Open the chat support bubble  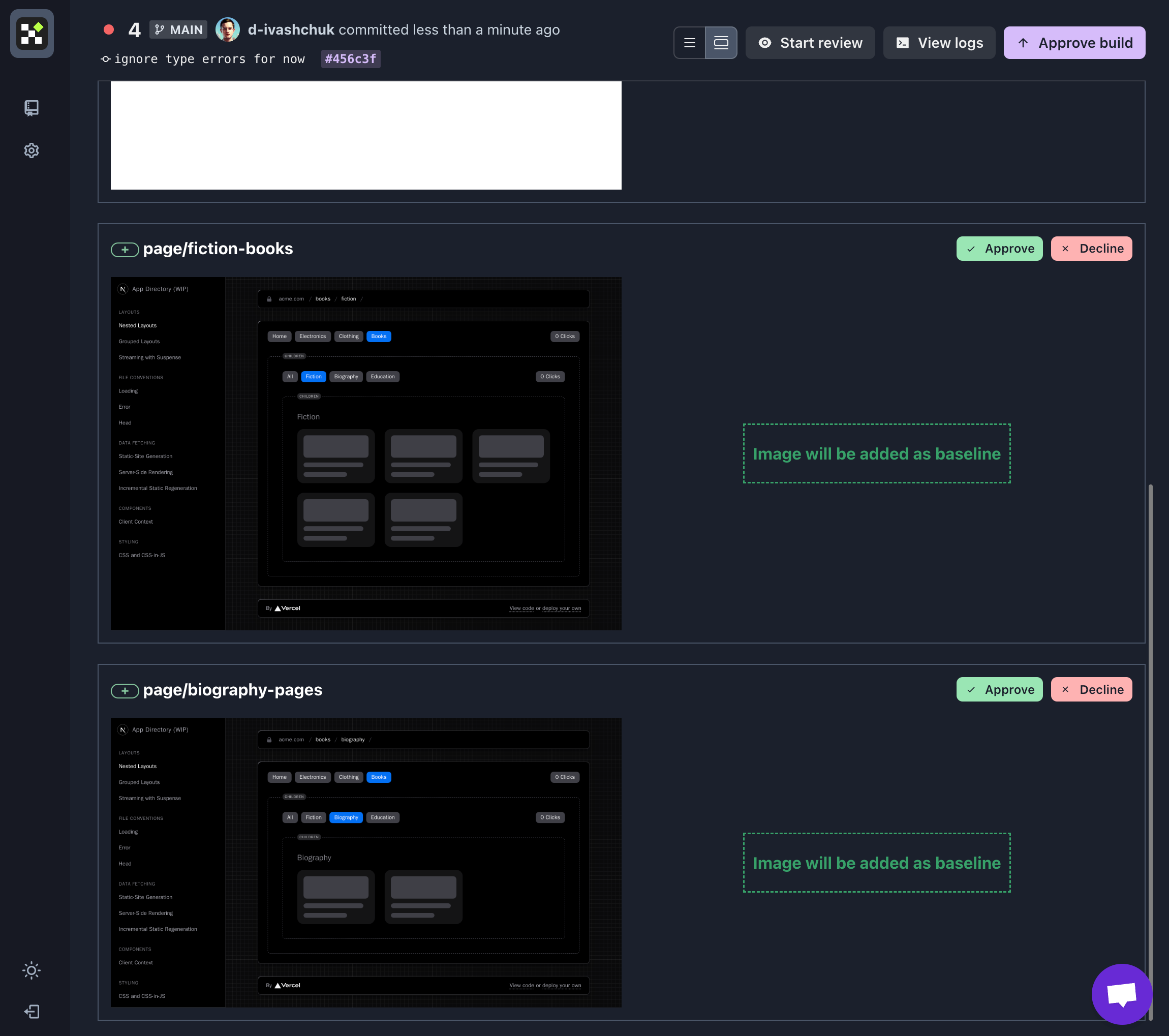pos(1122,994)
